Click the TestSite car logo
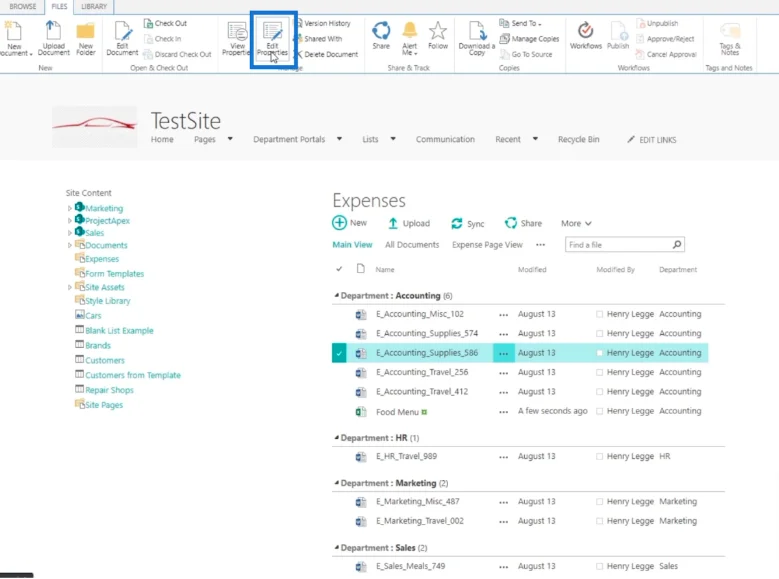The height and width of the screenshot is (579, 779). (94, 126)
